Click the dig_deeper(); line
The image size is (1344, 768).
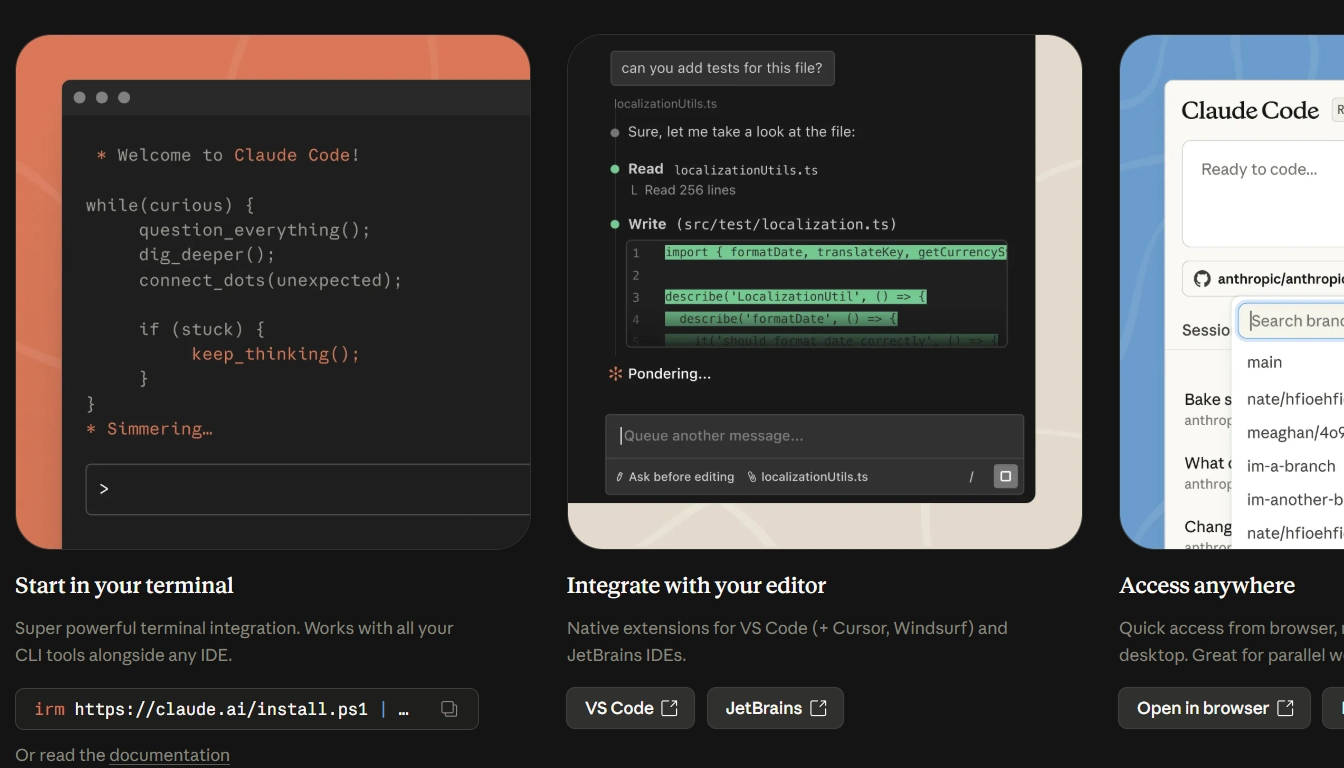coord(207,255)
